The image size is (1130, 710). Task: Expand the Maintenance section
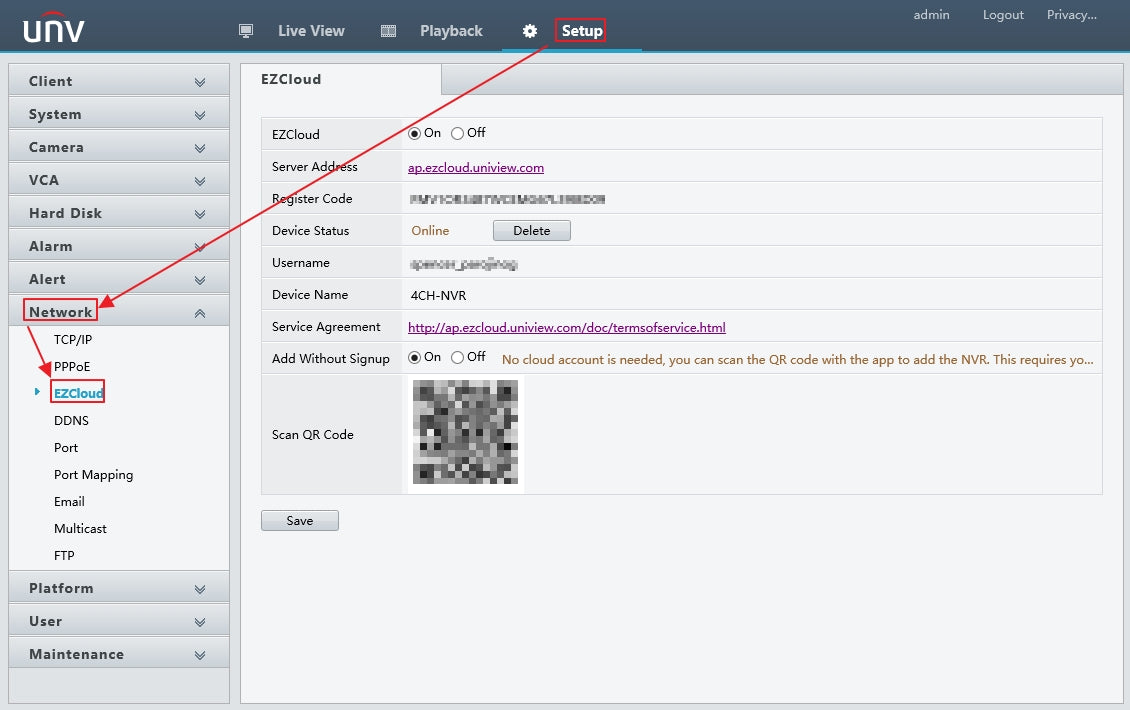tap(118, 655)
